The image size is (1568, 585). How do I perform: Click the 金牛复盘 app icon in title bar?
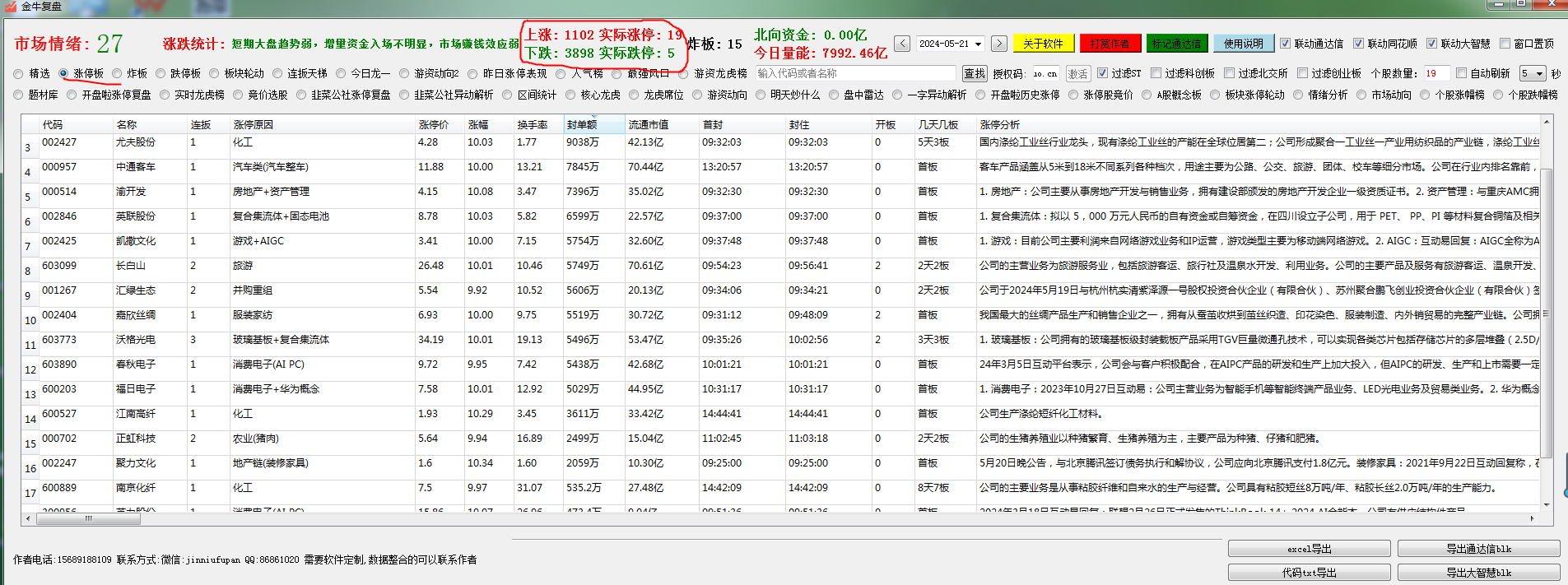(11, 6)
